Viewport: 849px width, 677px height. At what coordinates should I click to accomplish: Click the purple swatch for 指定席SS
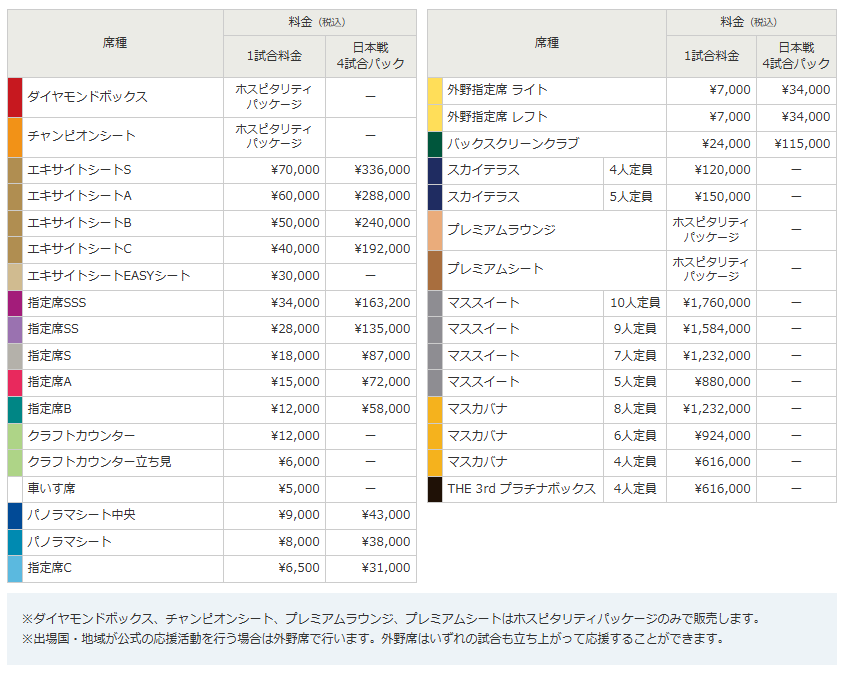point(15,329)
